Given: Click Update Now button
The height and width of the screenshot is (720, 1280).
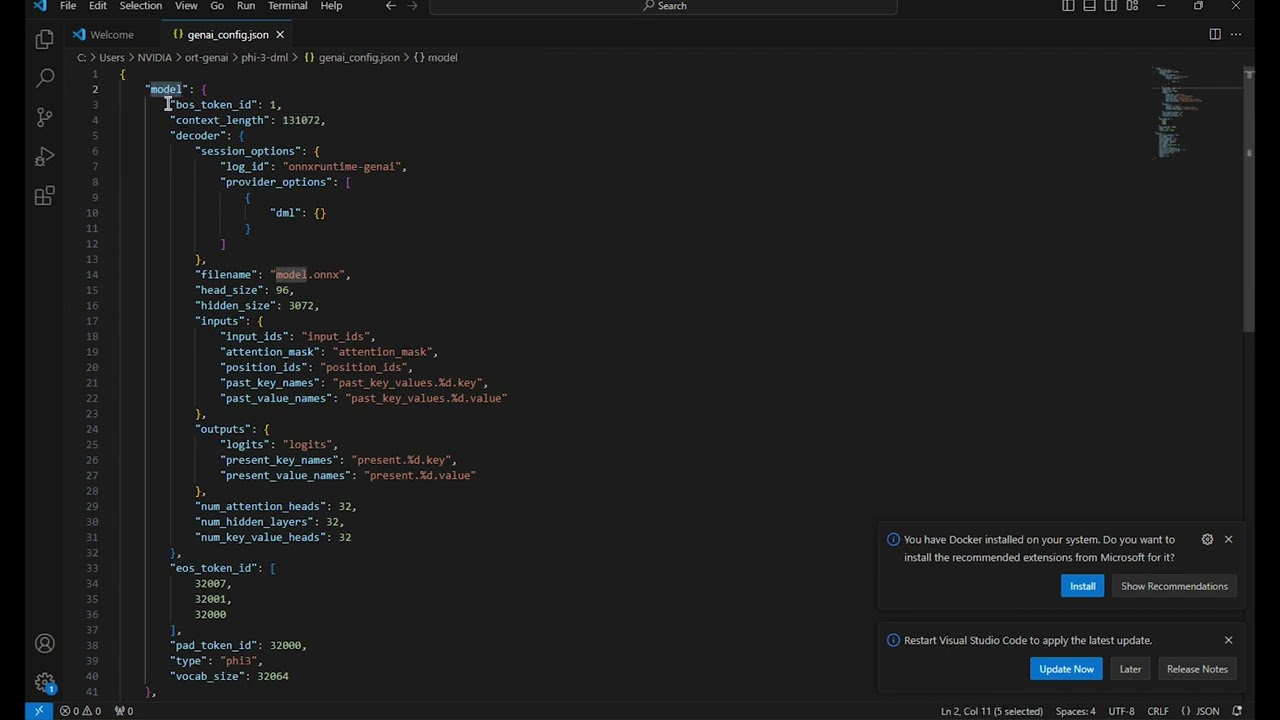Looking at the screenshot, I should [x=1066, y=669].
